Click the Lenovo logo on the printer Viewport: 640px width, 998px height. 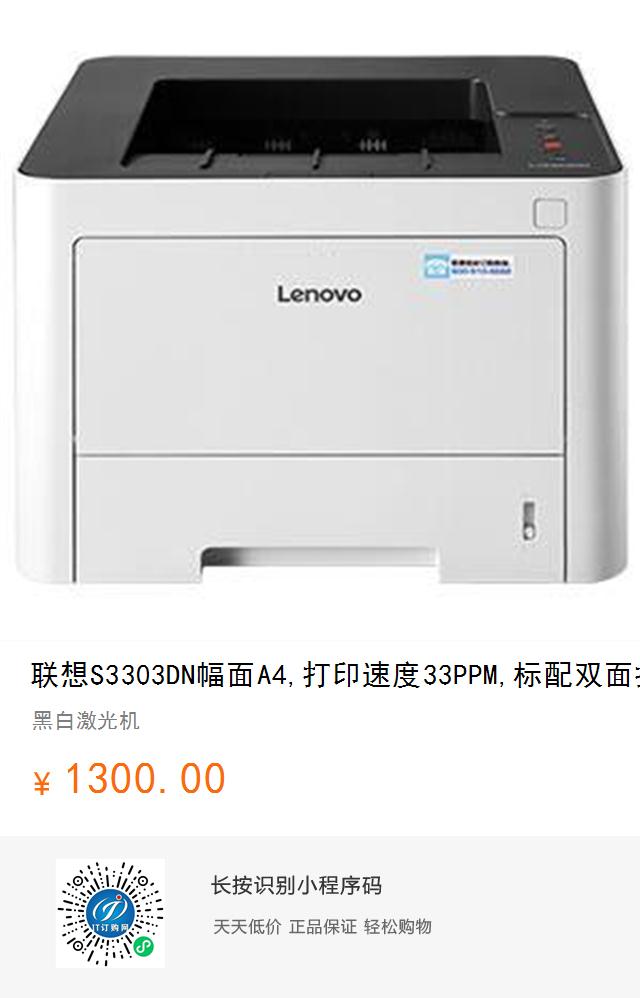click(319, 294)
